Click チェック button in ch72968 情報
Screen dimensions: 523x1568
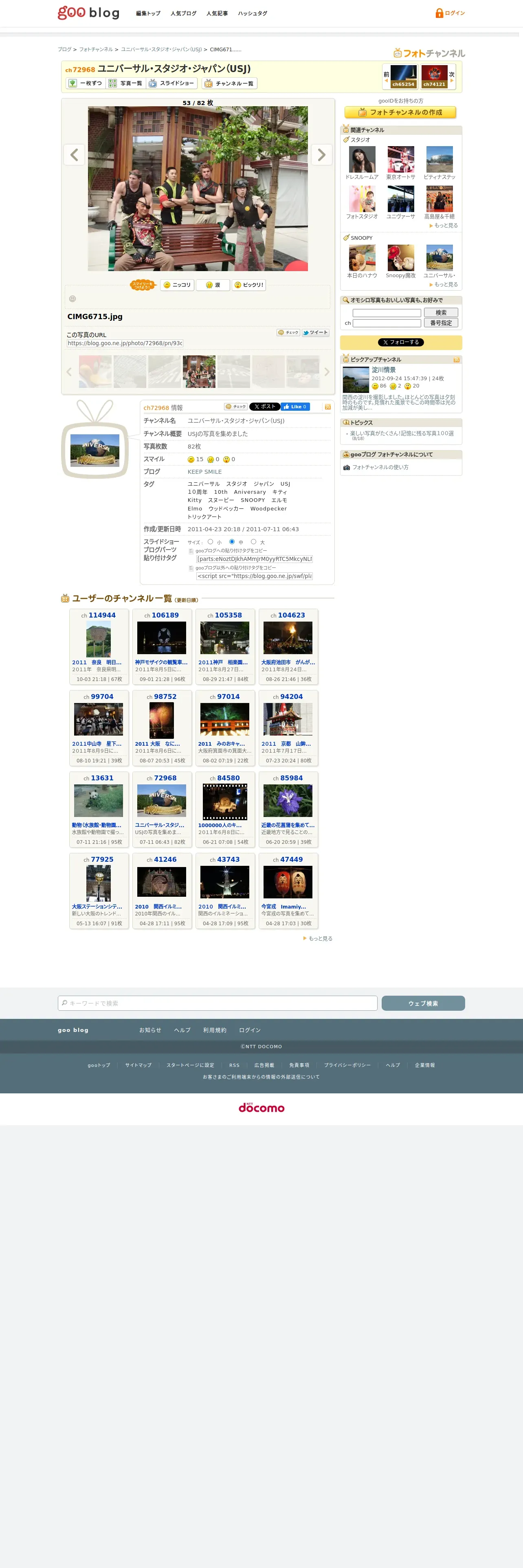click(x=235, y=407)
